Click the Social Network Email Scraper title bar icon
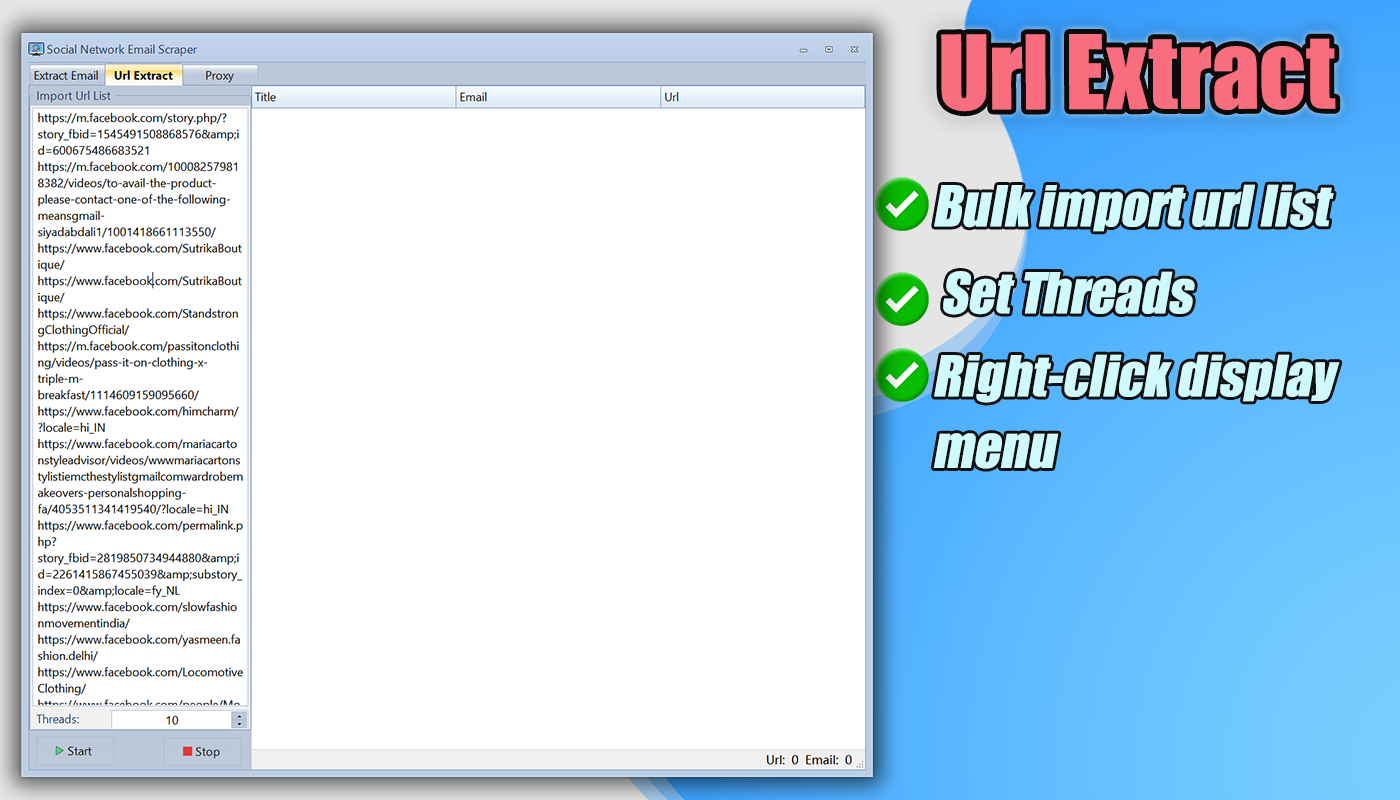1400x800 pixels. (34, 48)
